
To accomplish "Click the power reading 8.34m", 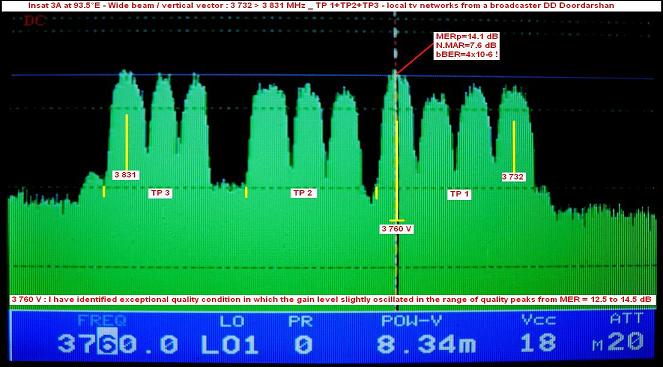I will (x=426, y=344).
